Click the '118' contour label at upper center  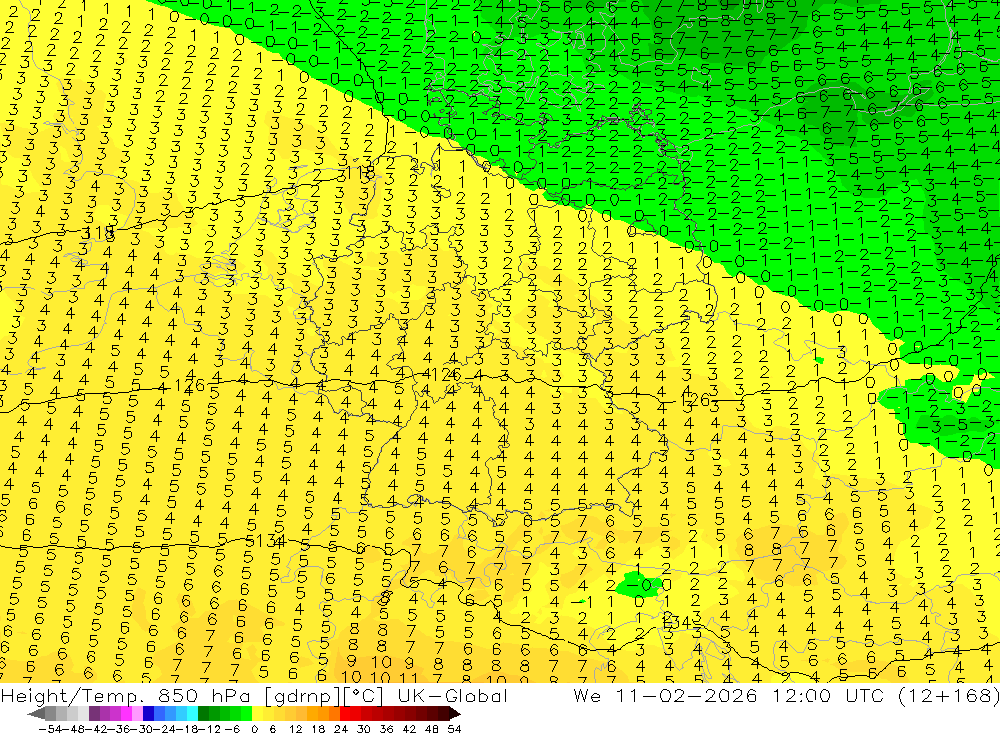click(x=359, y=173)
